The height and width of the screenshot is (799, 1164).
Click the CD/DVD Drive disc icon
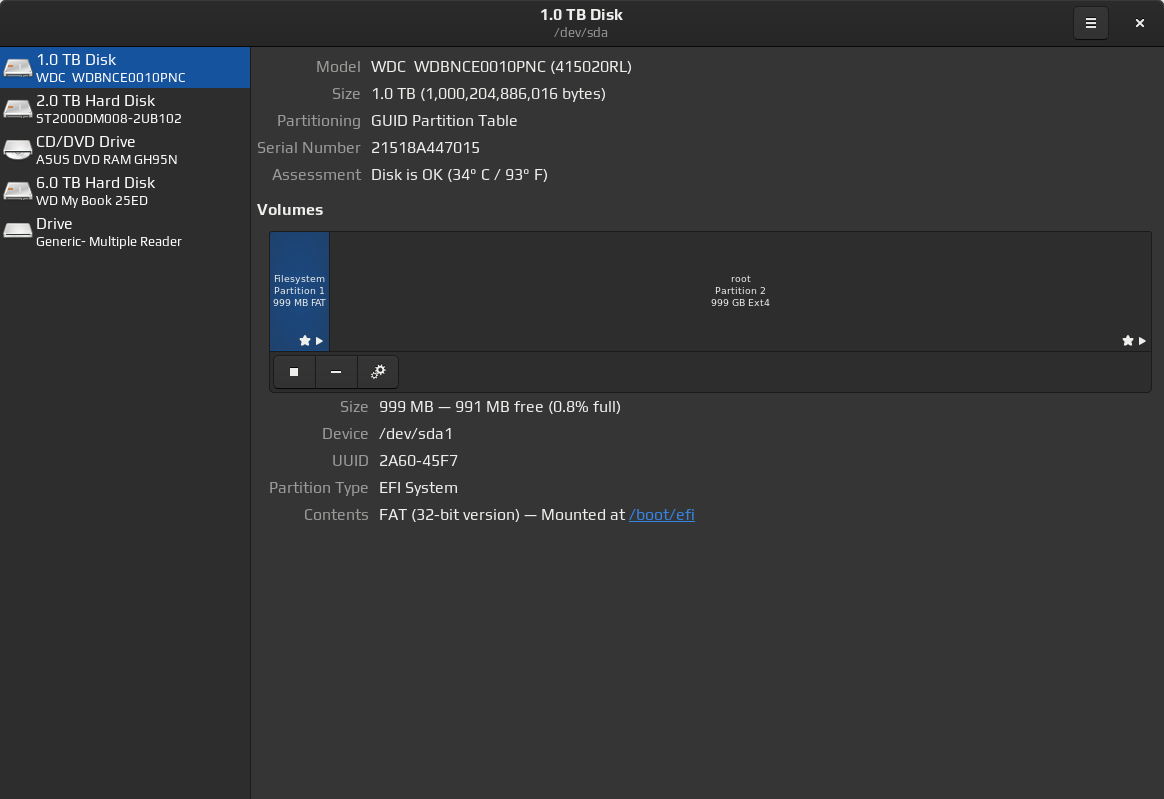point(18,150)
